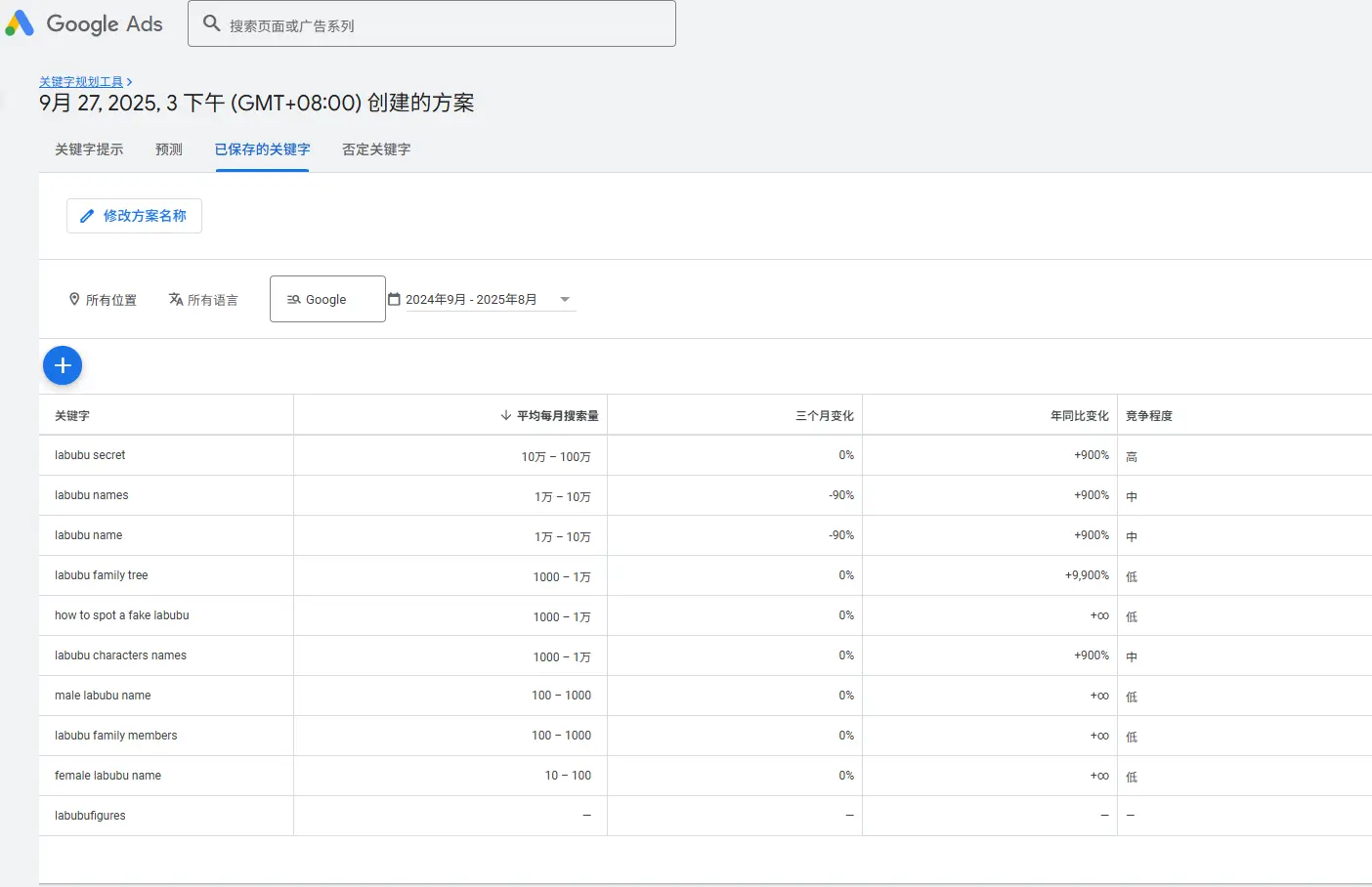Click the pencil icon for renaming plan

(x=87, y=216)
